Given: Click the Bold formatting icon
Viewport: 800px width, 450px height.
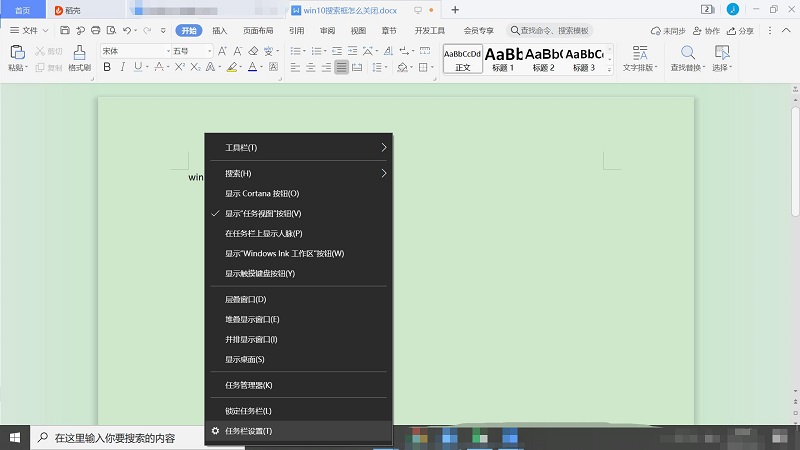Looking at the screenshot, I should pos(106,68).
